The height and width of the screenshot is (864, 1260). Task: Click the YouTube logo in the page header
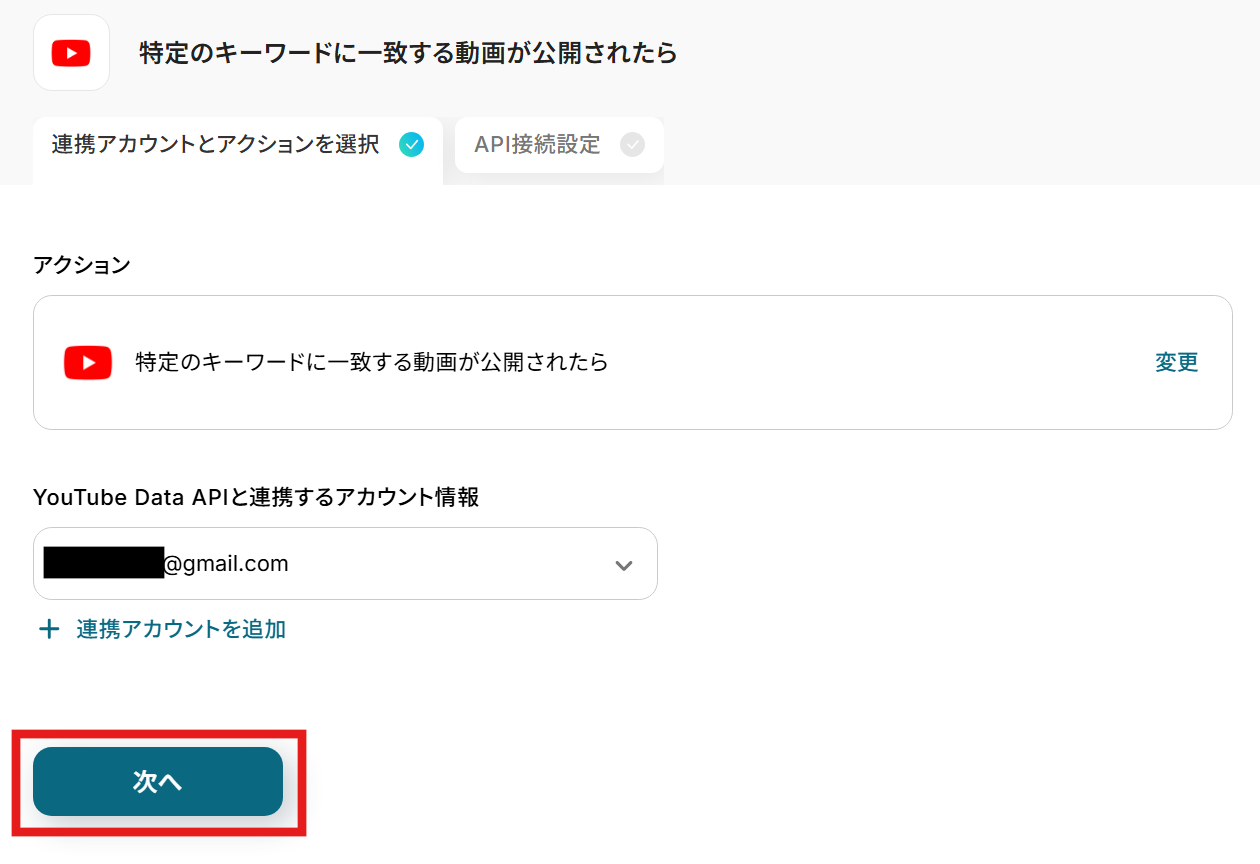click(71, 53)
